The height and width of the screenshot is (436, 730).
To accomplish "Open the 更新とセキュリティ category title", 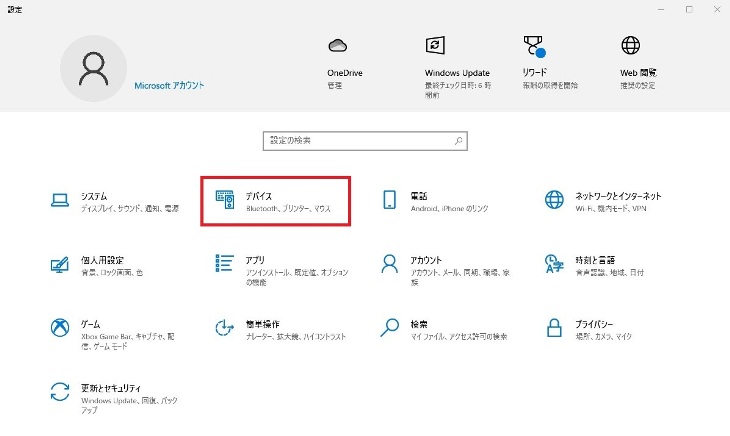I will pyautogui.click(x=111, y=388).
